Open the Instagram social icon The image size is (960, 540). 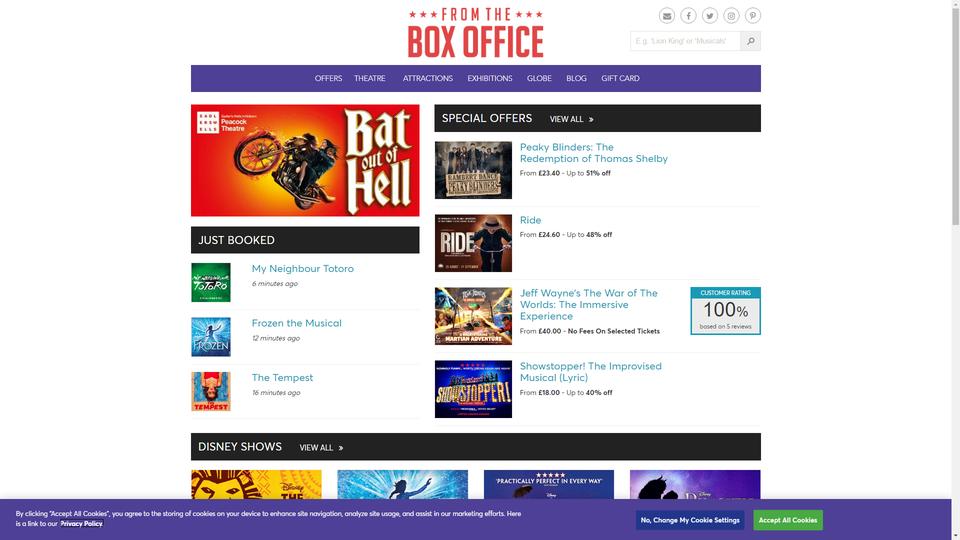tap(731, 16)
